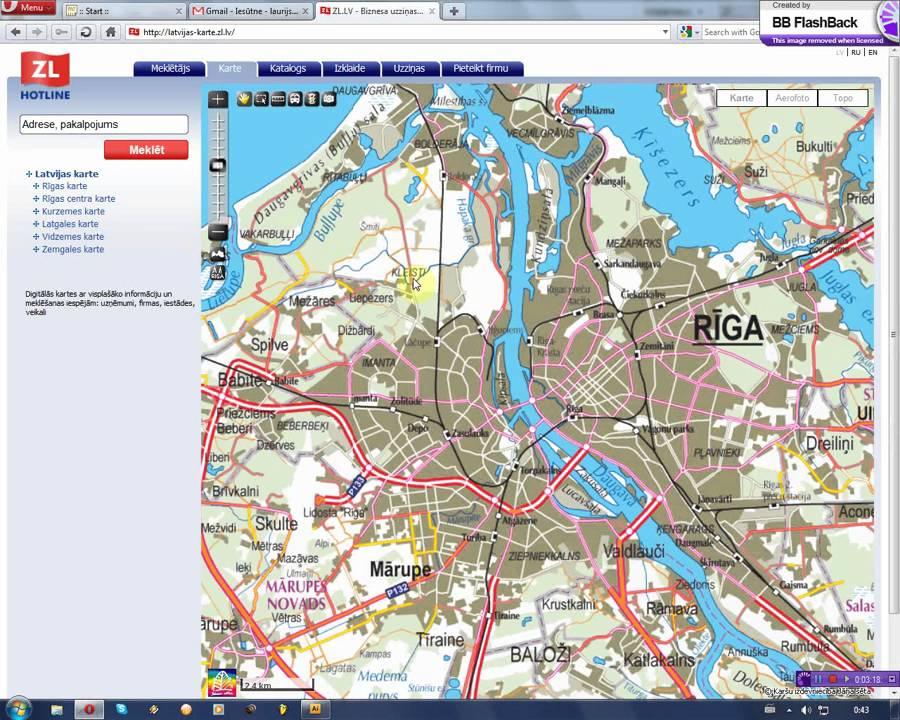Expand the Rīgas karte entry
The width and height of the screenshot is (900, 720).
(36, 186)
